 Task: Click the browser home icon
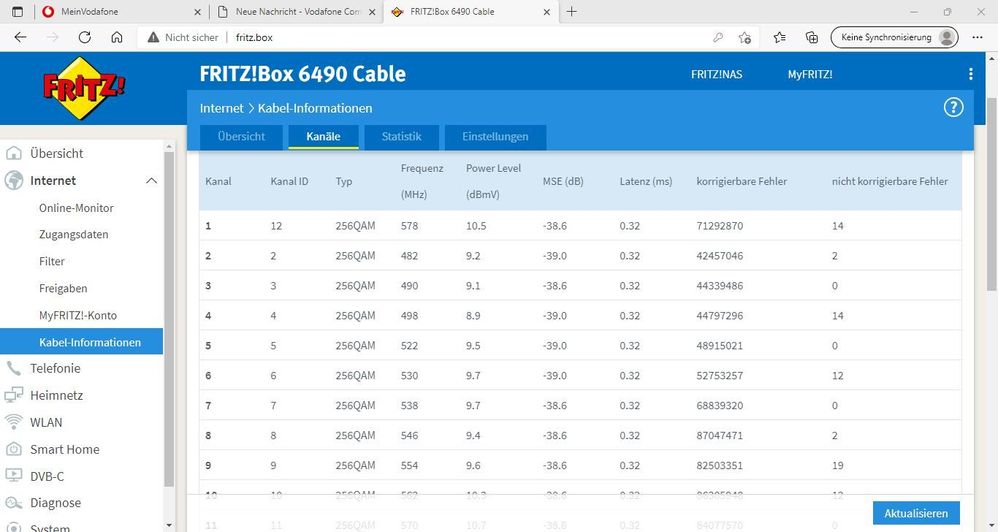(x=116, y=38)
